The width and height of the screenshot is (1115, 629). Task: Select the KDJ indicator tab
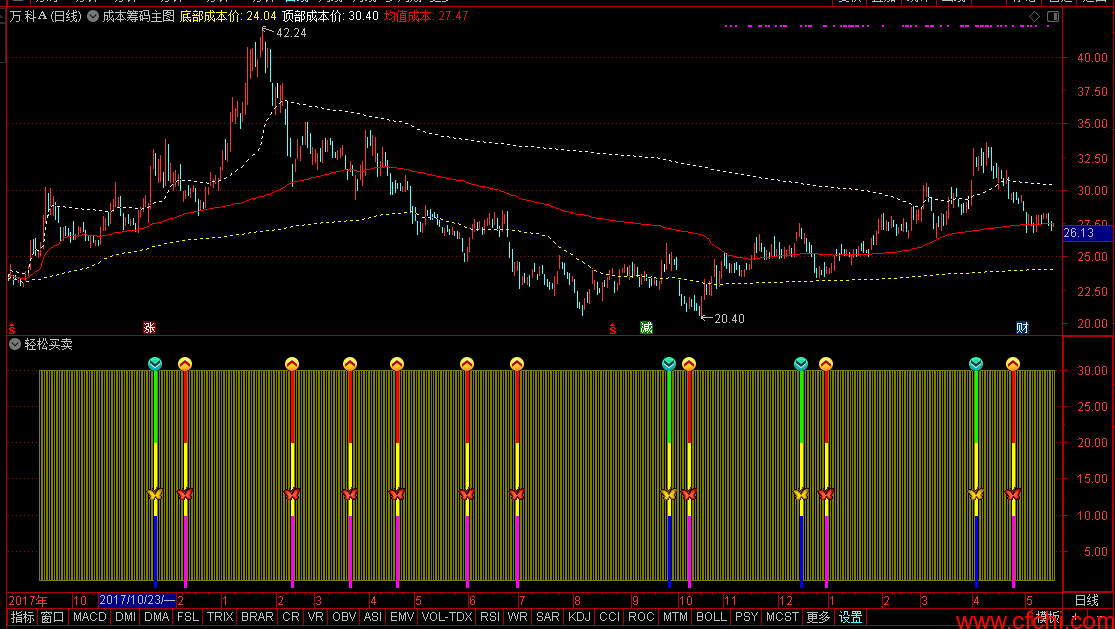point(580,617)
